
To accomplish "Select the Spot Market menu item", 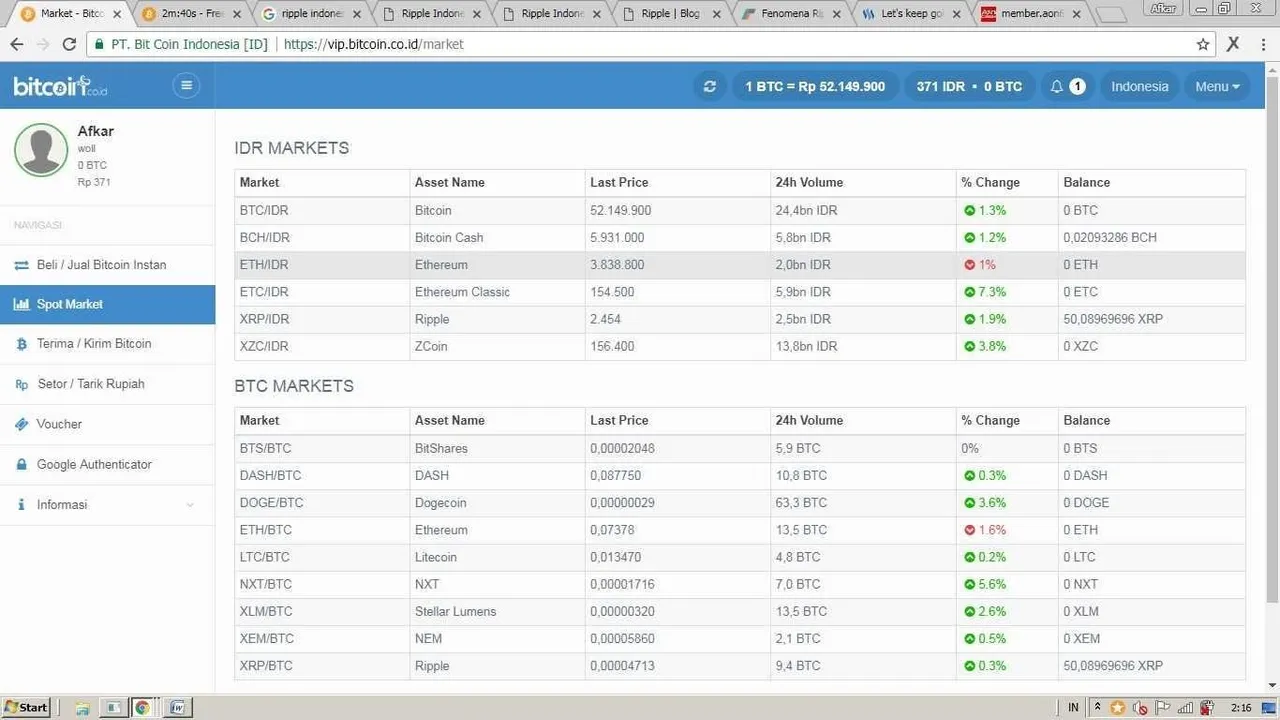I will [x=107, y=304].
